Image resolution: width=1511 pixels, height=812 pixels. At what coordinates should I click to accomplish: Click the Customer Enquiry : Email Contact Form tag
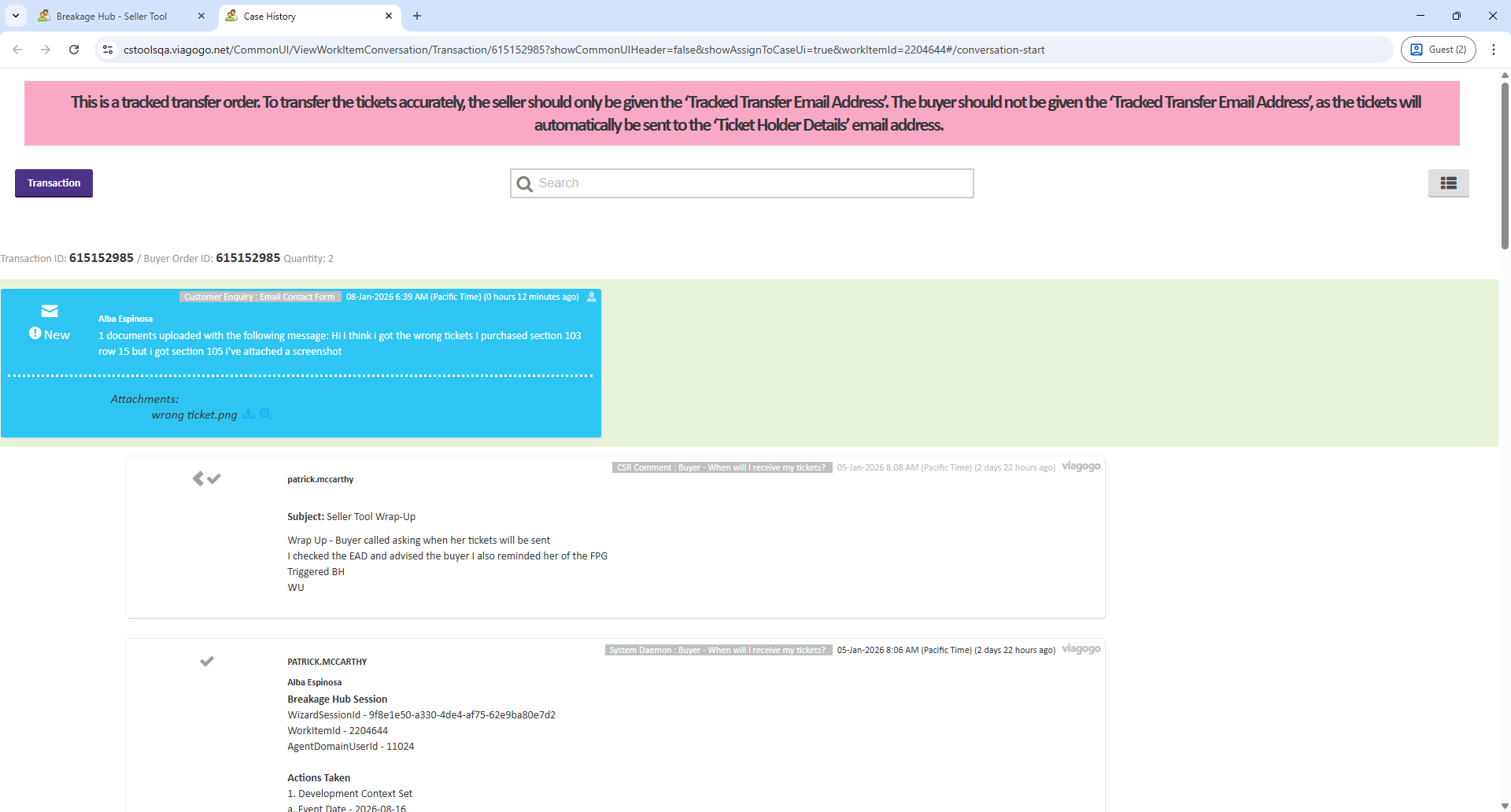click(260, 297)
